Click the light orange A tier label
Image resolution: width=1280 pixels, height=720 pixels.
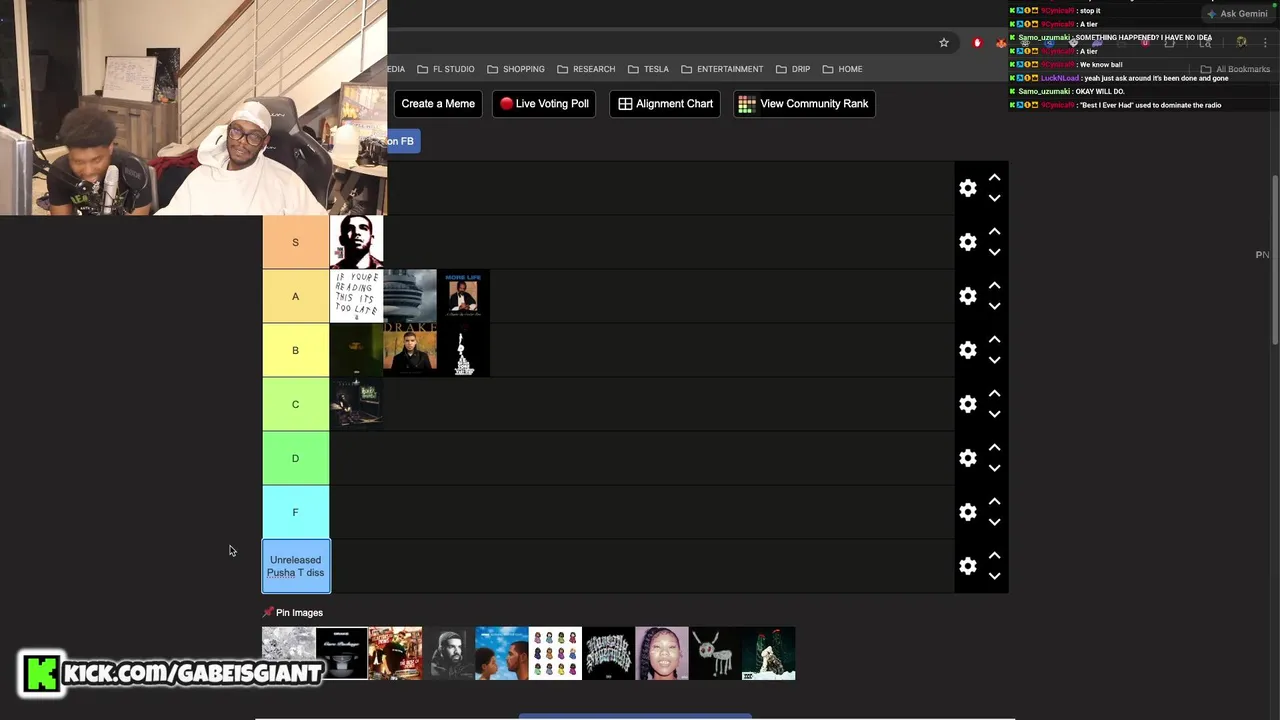tap(296, 296)
